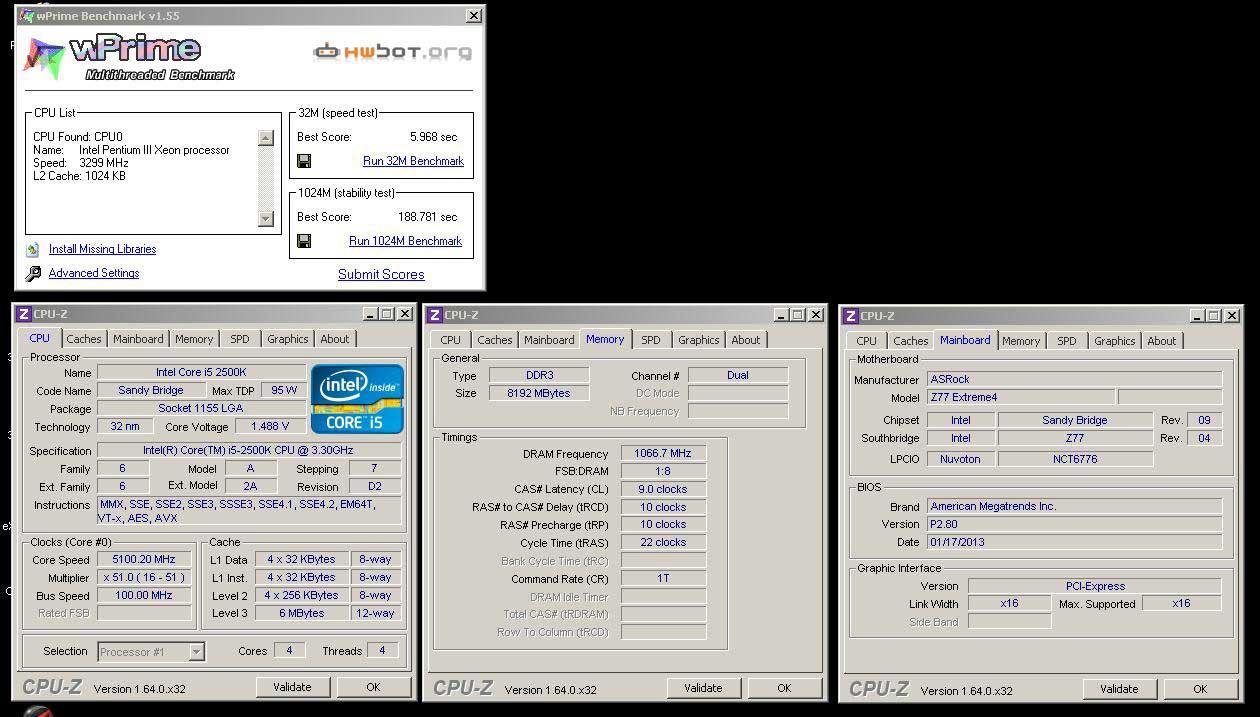The width and height of the screenshot is (1260, 717).
Task: Click the CPU-Z title icon in the Mainboard window
Action: pyautogui.click(x=850, y=316)
